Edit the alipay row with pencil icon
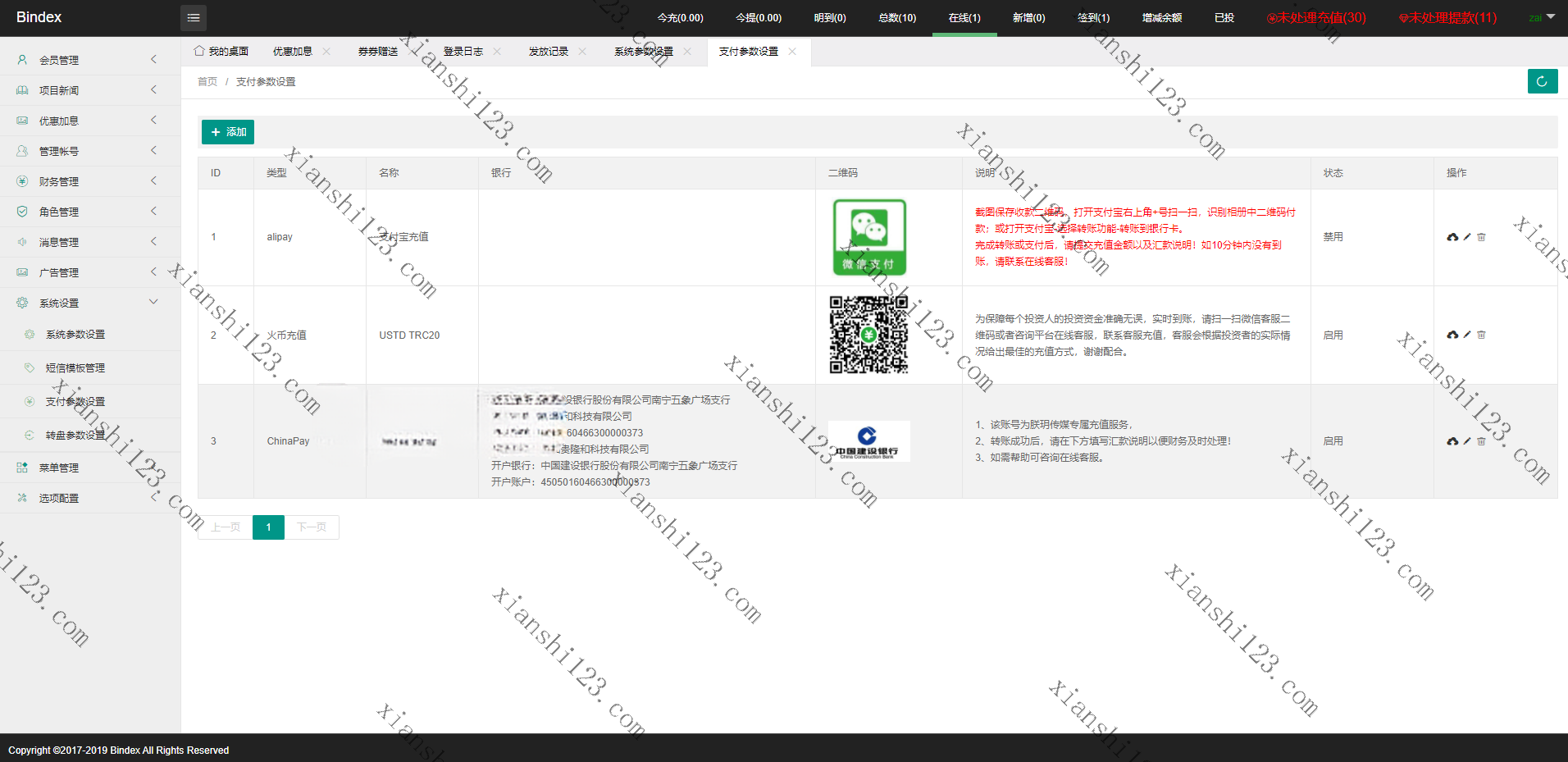Image resolution: width=1568 pixels, height=762 pixels. pyautogui.click(x=1467, y=237)
